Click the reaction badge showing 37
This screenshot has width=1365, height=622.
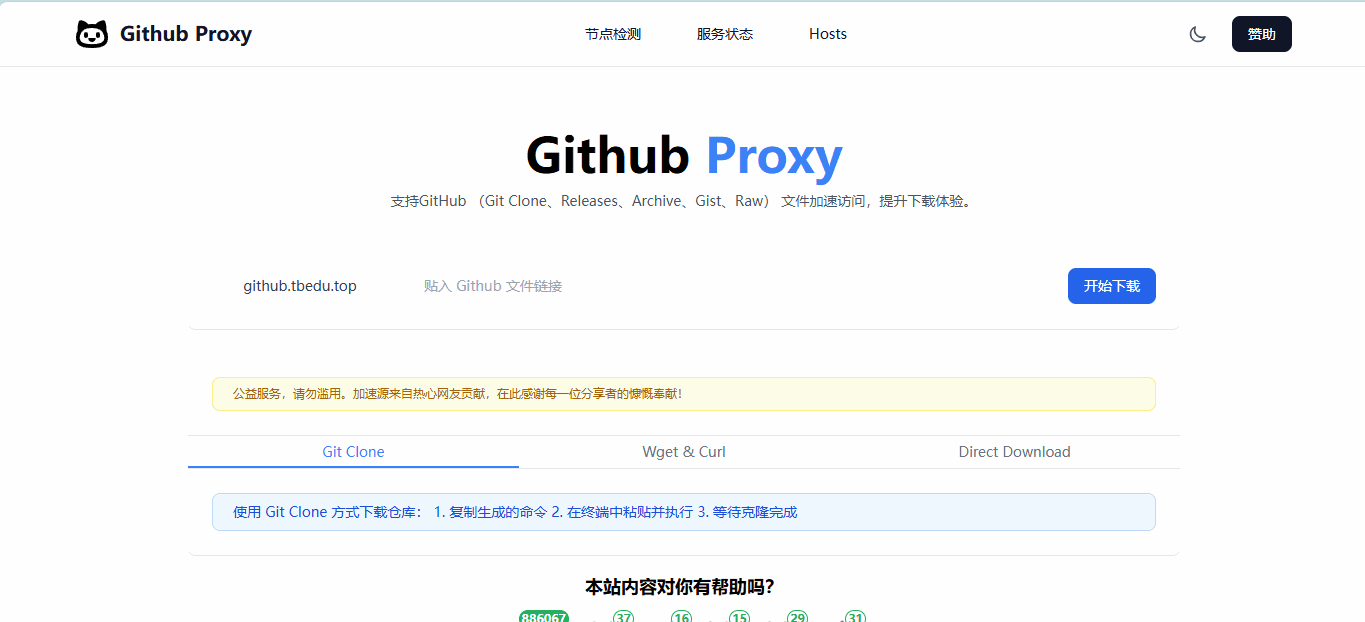tap(624, 617)
